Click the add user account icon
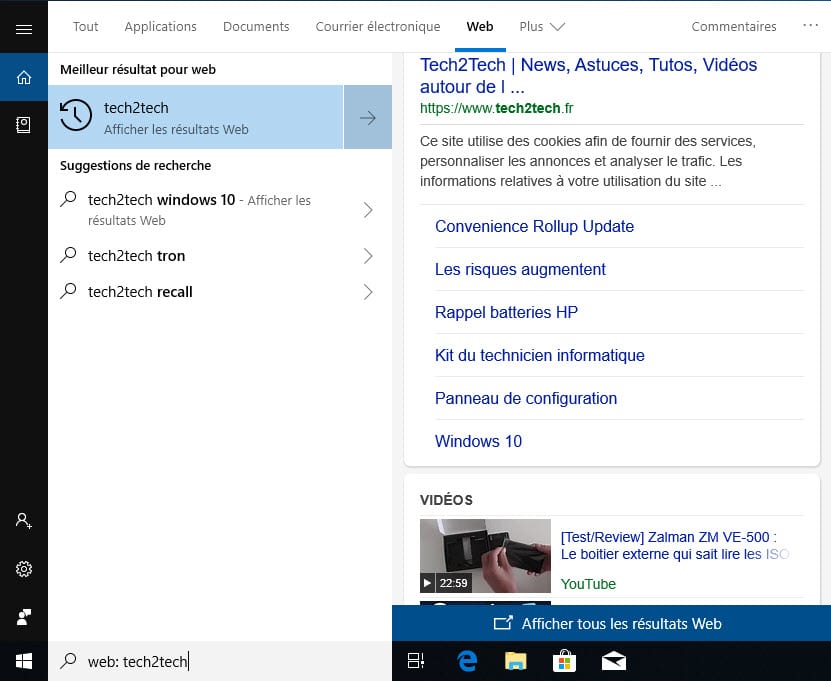This screenshot has width=831, height=681. [x=24, y=521]
